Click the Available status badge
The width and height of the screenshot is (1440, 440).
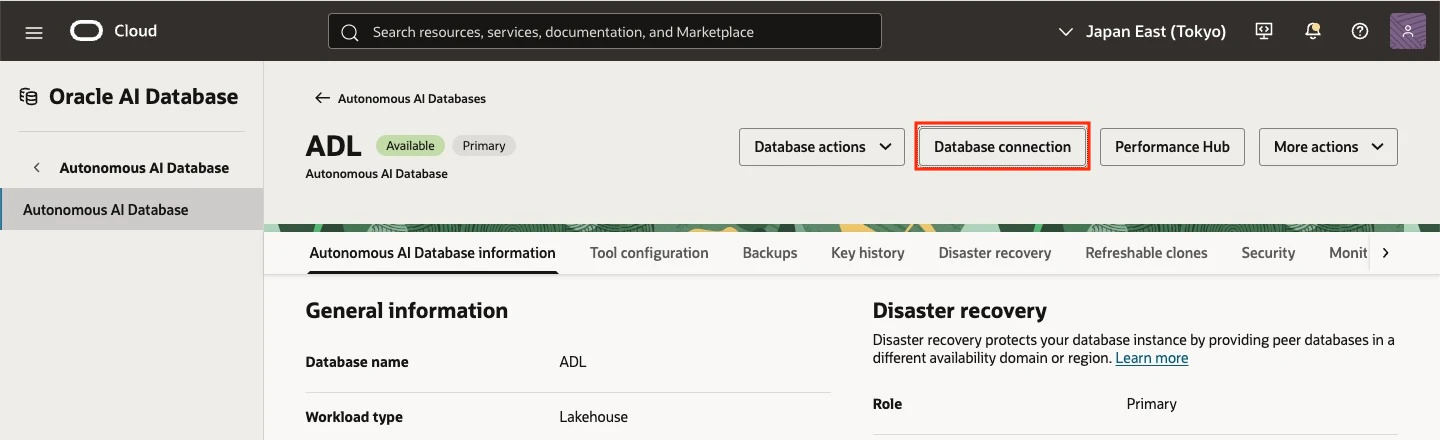tap(410, 146)
